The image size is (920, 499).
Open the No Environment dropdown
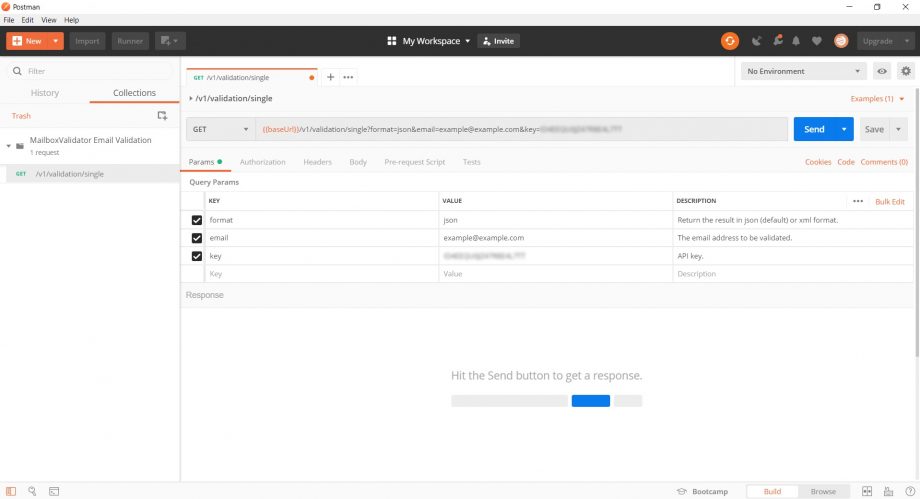point(803,71)
